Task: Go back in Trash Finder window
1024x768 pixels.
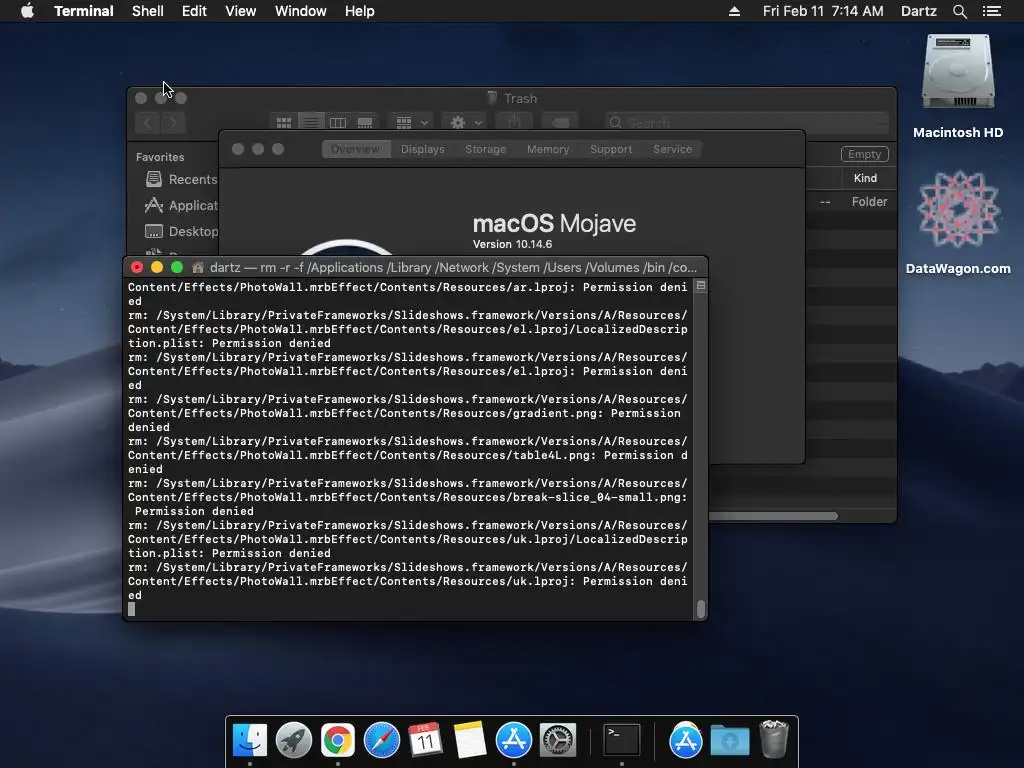Action: [x=148, y=122]
